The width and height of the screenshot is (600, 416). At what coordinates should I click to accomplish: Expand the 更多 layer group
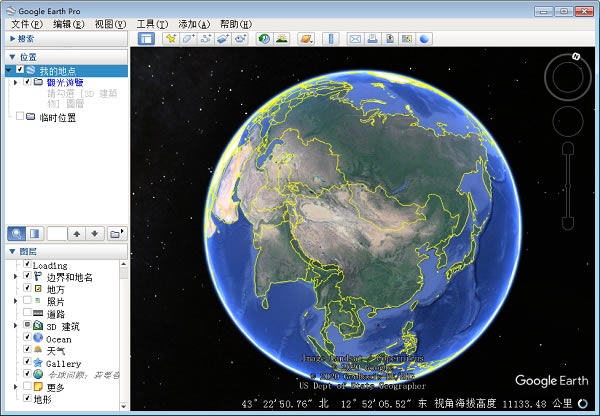click(15, 386)
